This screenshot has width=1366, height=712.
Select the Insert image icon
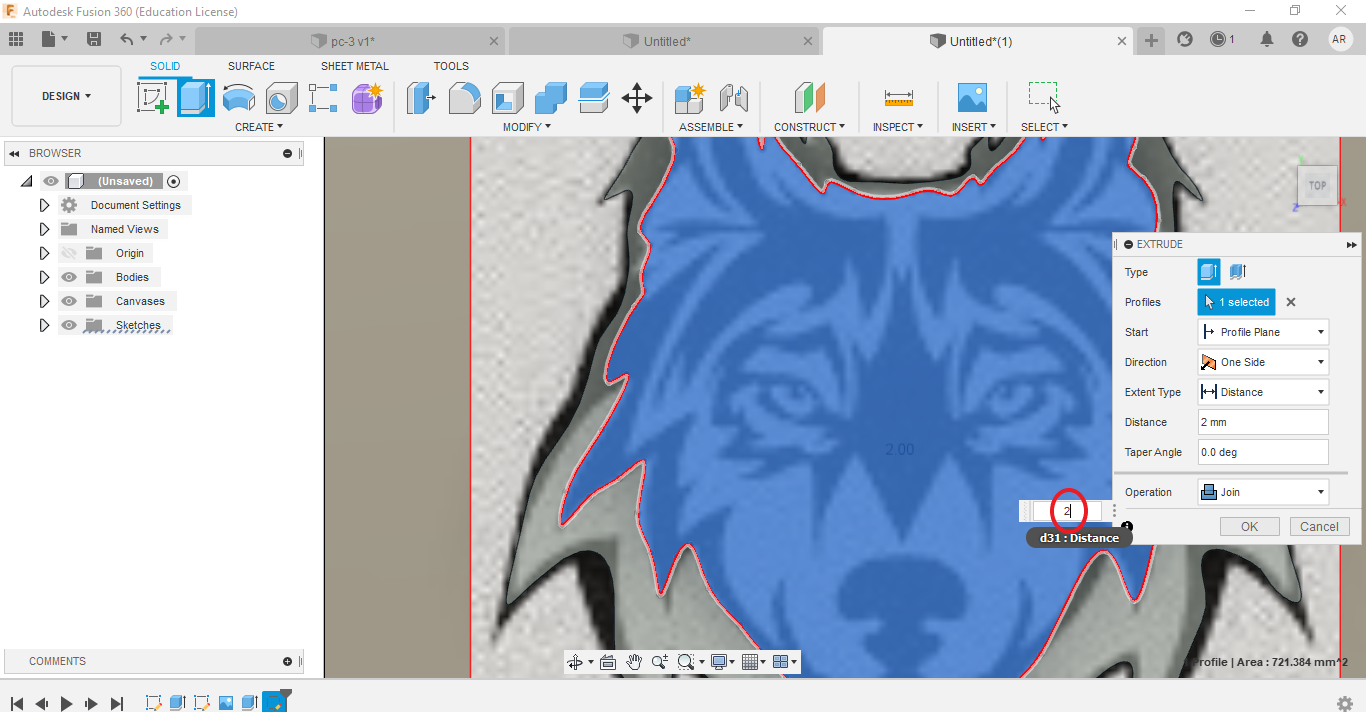[972, 98]
